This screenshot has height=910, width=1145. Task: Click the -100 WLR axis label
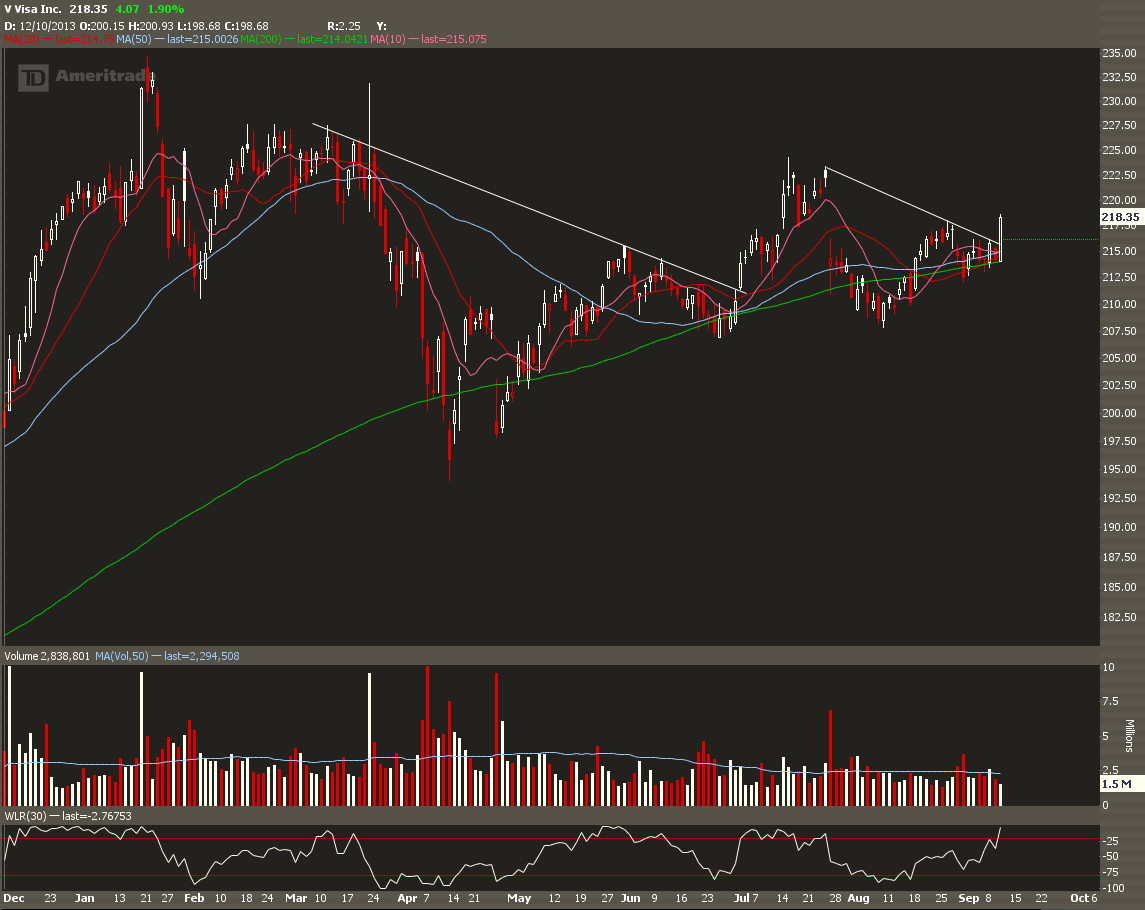(x=1114, y=888)
